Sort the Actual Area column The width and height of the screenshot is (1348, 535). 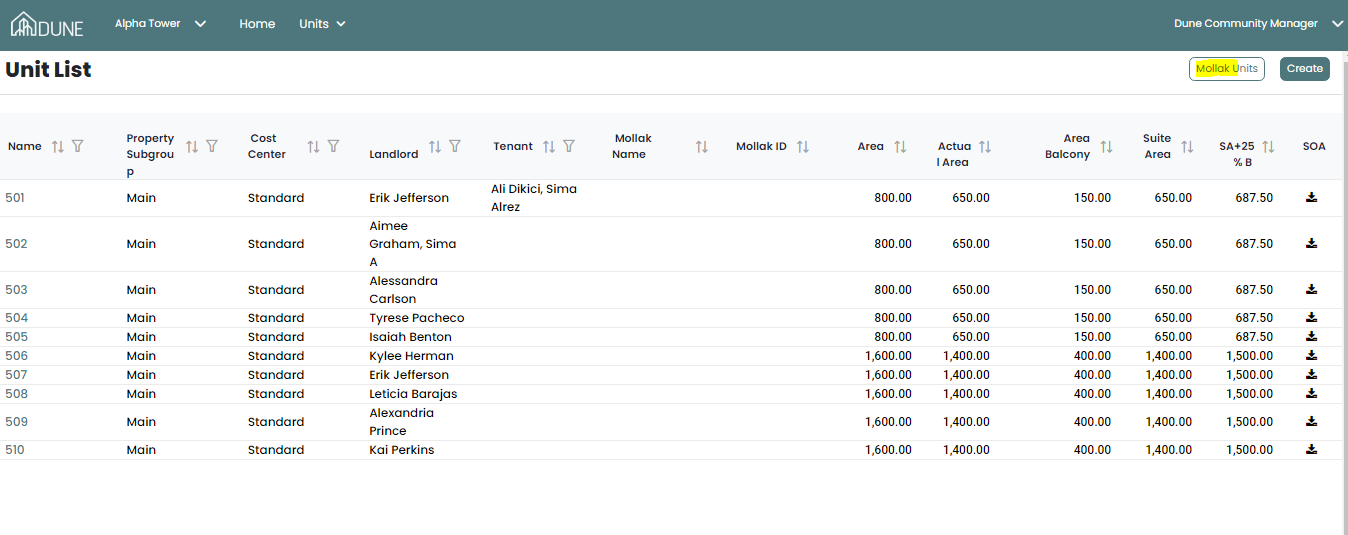(985, 146)
